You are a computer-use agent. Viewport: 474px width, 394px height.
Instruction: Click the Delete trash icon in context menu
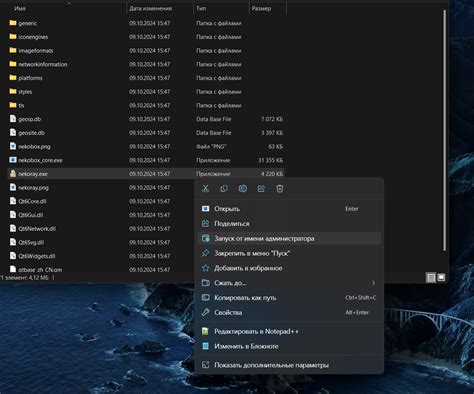[x=280, y=189]
